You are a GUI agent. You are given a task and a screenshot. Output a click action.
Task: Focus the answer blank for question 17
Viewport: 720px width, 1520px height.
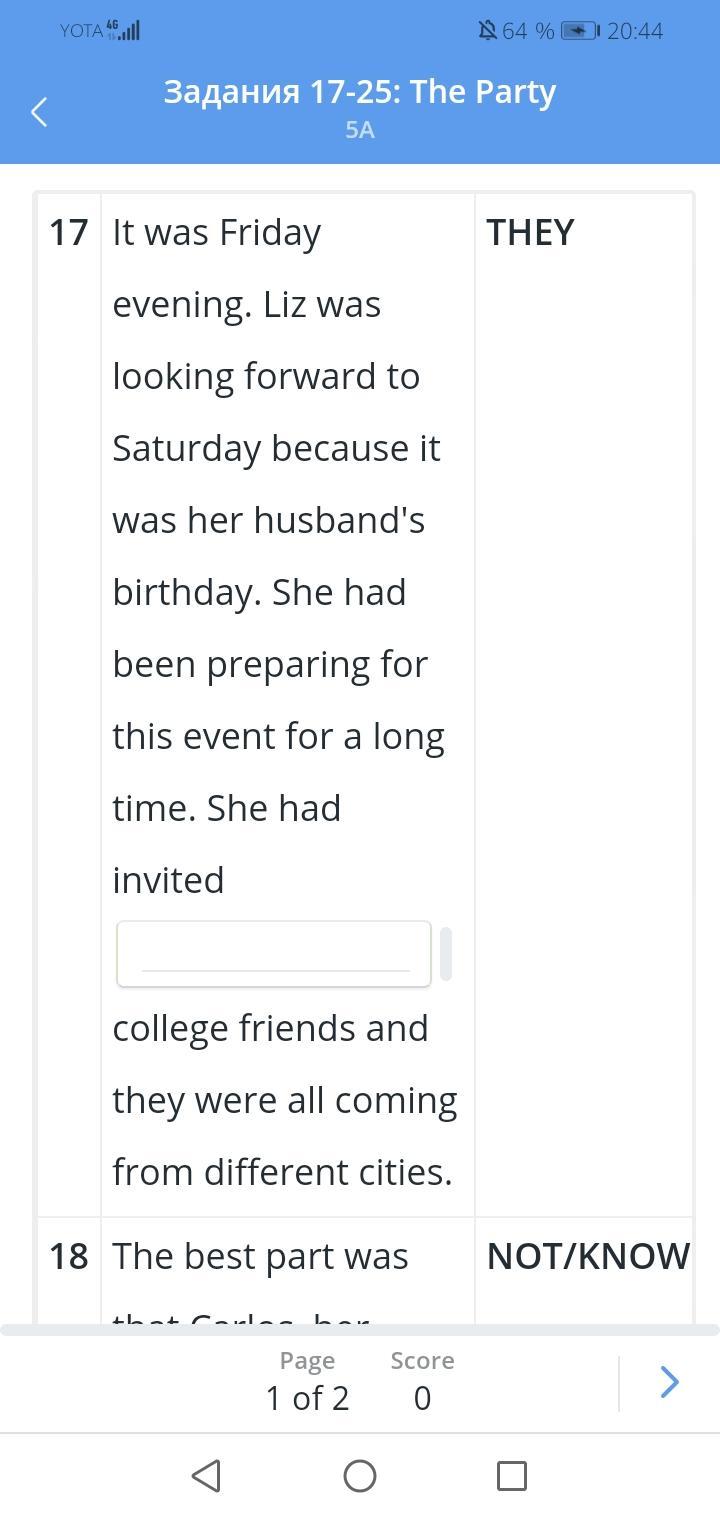pos(274,954)
